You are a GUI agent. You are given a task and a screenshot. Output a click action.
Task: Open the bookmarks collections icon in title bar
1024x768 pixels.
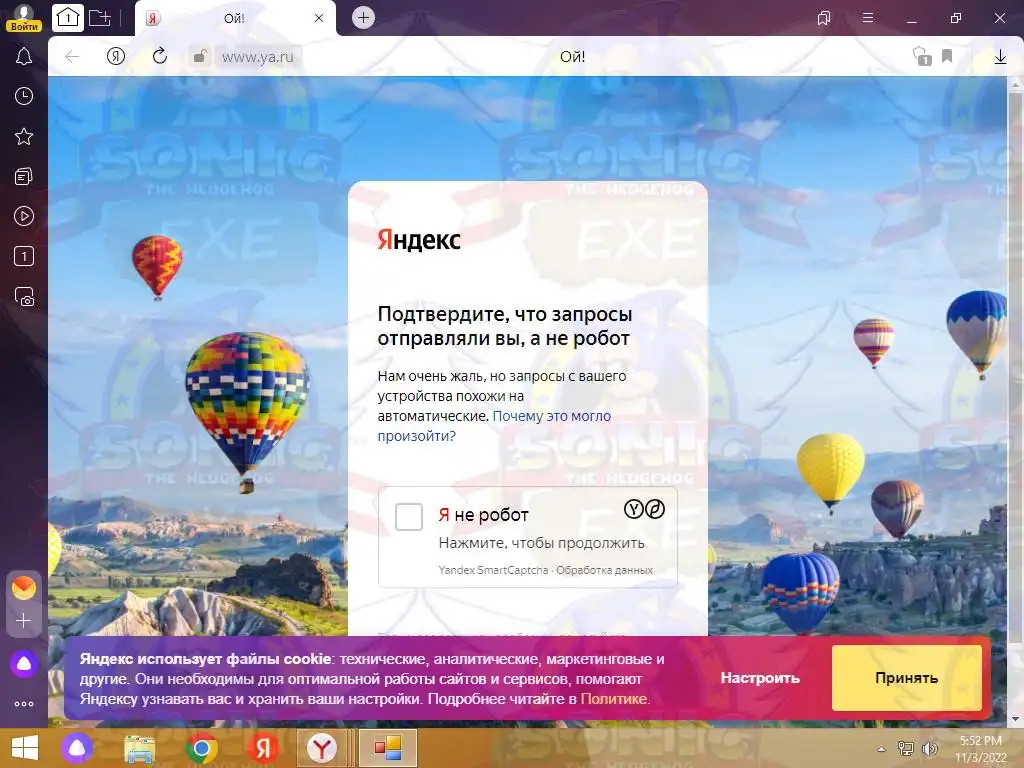[824, 18]
